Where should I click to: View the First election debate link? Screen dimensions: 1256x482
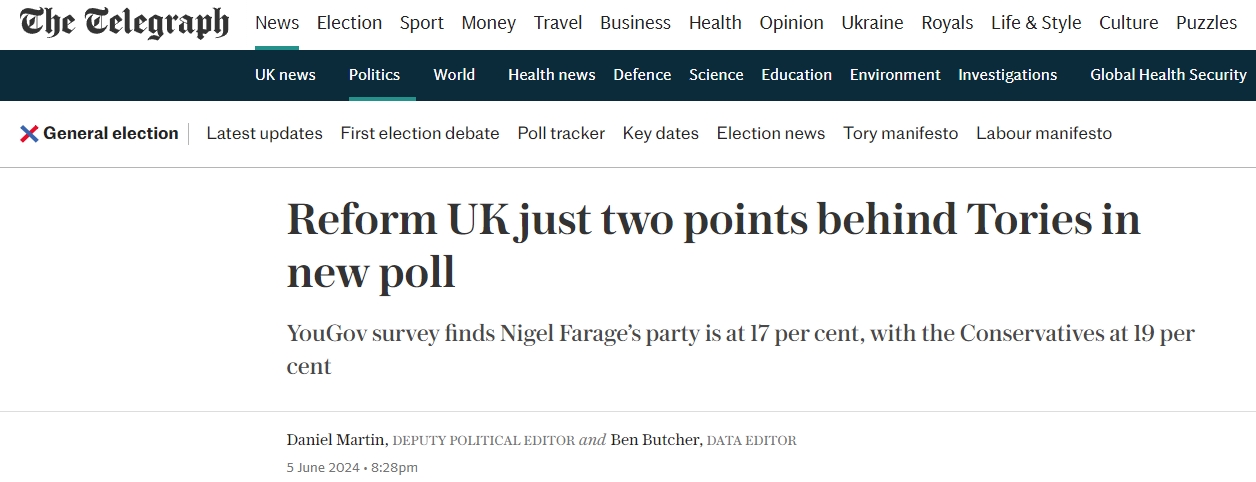(420, 133)
